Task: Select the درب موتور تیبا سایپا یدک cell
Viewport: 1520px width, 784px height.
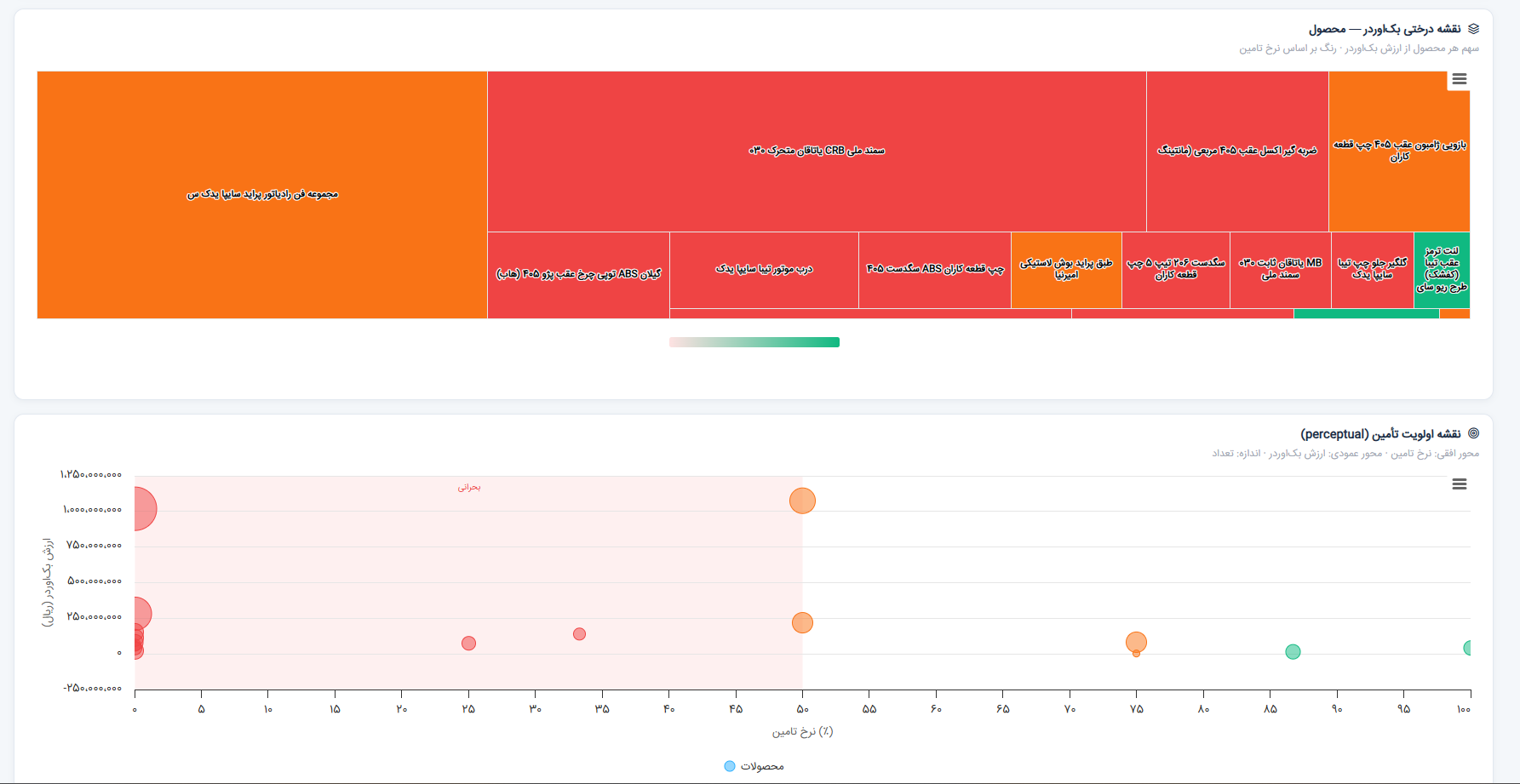Action: click(x=764, y=270)
